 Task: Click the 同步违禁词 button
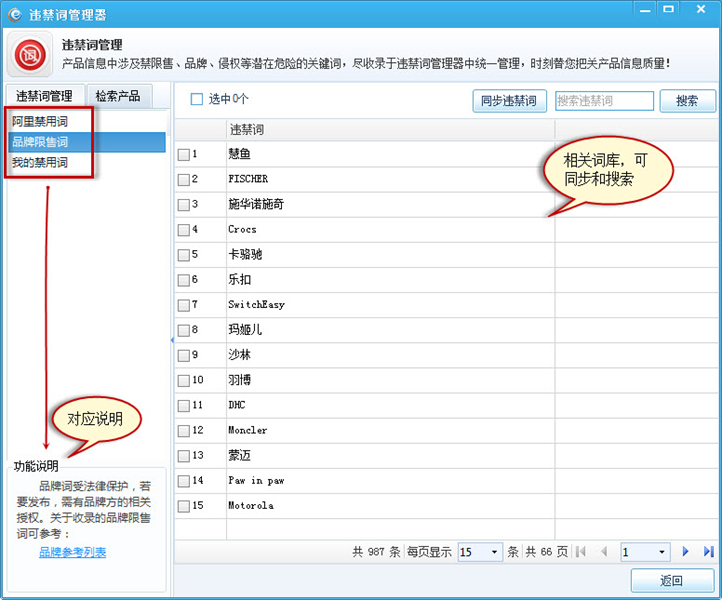(x=509, y=101)
